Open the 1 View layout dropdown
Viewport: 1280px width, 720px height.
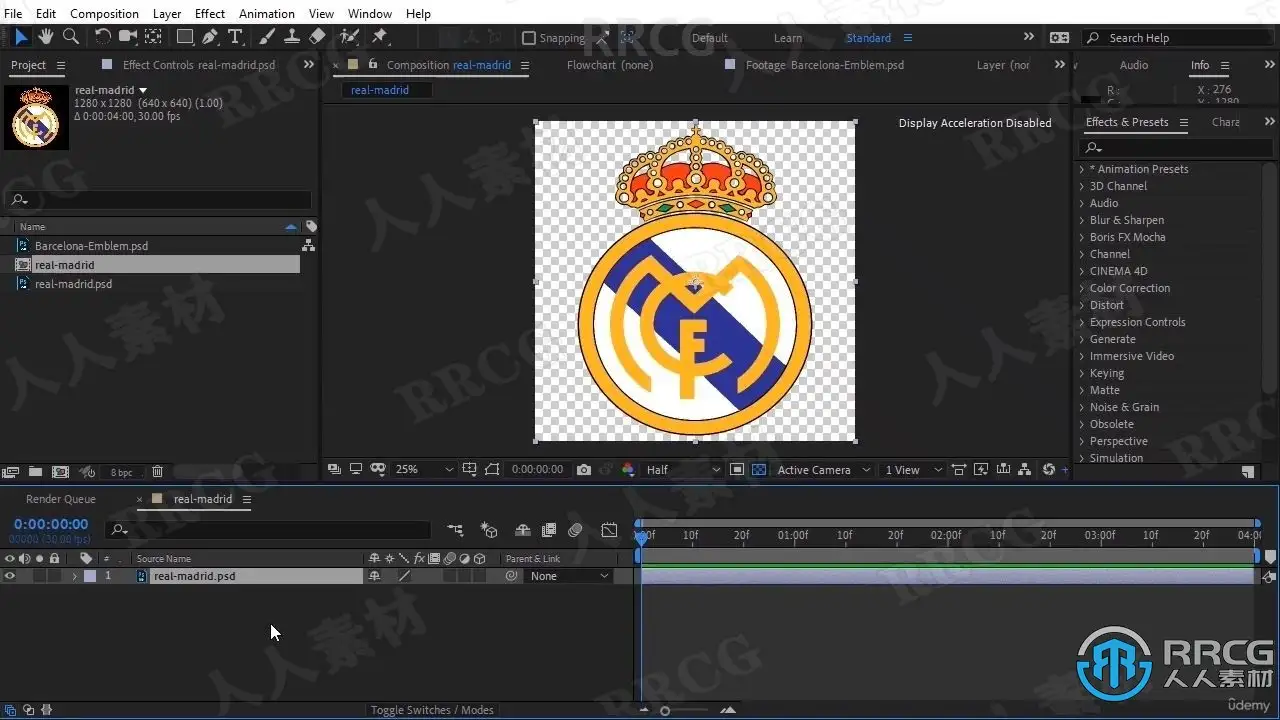[913, 469]
